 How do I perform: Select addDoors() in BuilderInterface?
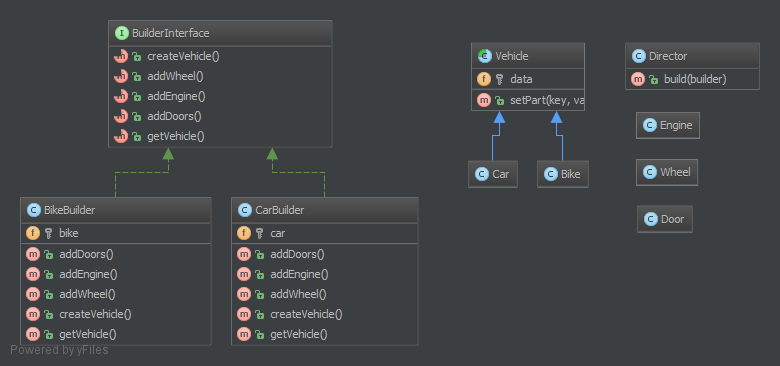(x=174, y=116)
